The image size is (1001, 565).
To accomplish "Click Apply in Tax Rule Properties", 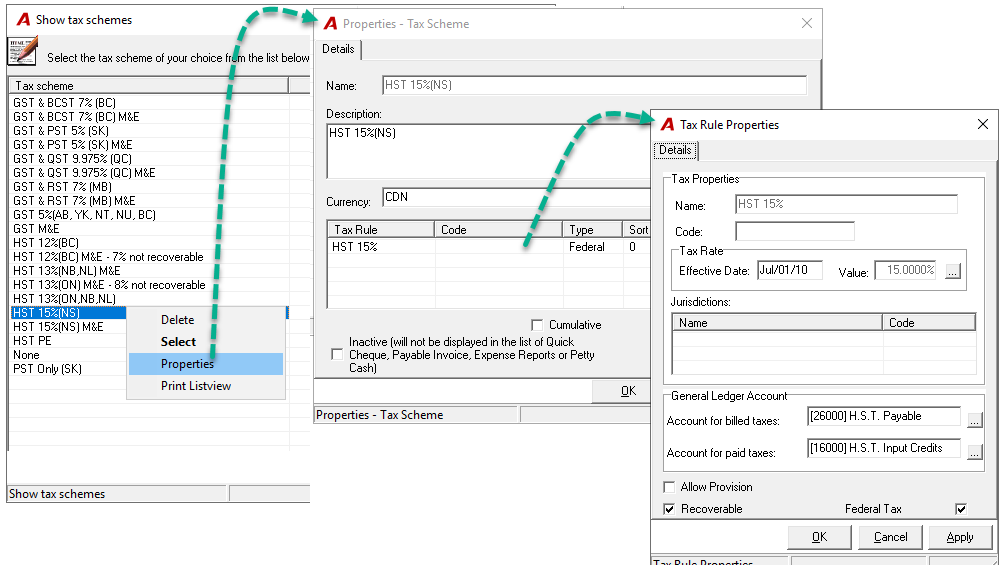I will [960, 537].
